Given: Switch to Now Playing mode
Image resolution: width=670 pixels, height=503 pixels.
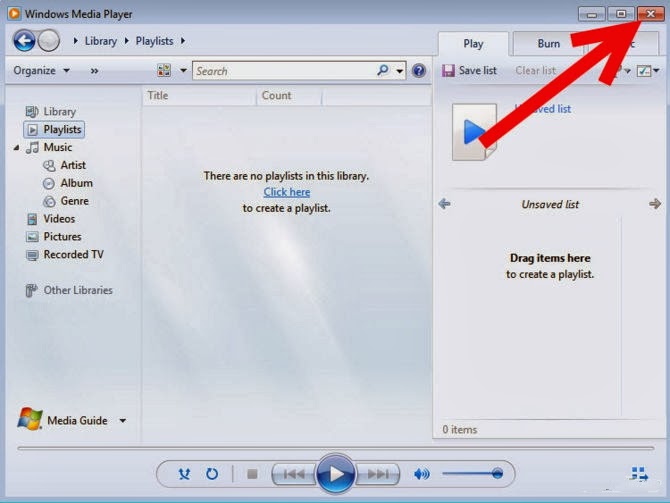Looking at the screenshot, I should [639, 474].
